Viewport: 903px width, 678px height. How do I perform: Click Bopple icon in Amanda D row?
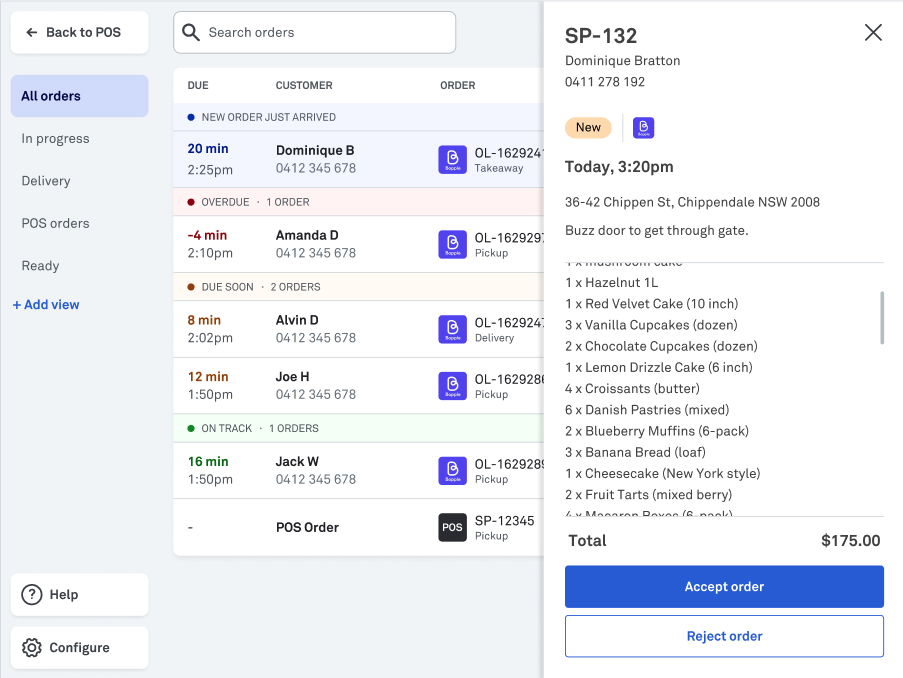(x=453, y=244)
